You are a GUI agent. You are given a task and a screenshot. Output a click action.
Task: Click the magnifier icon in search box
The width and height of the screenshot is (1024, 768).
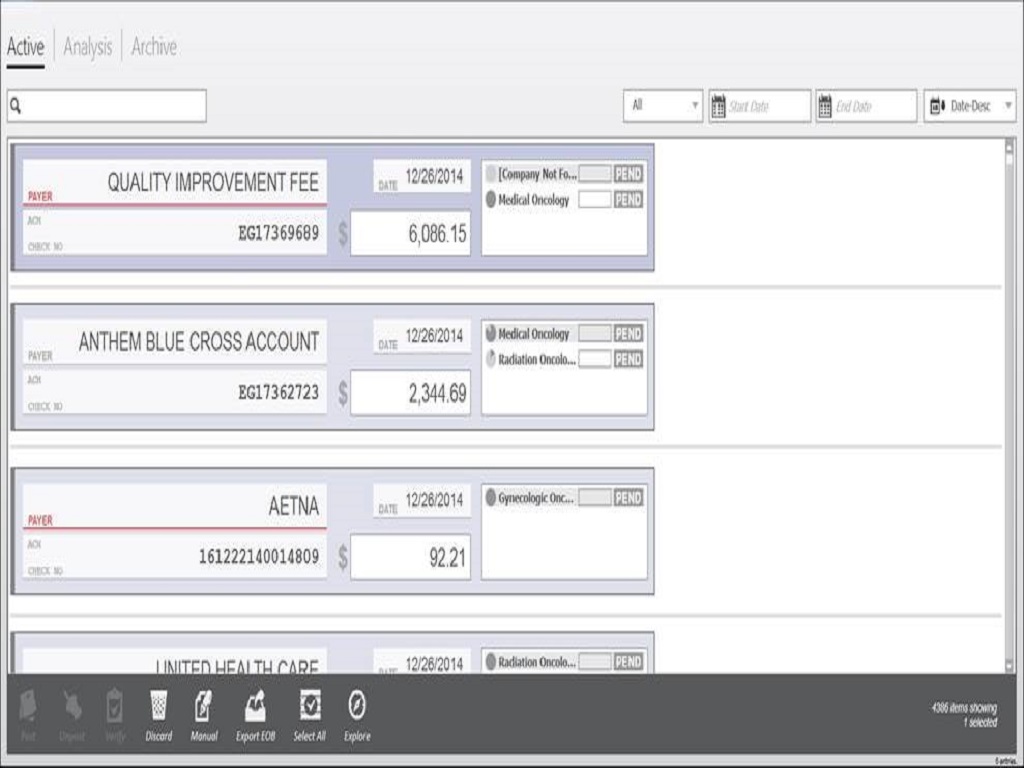pos(16,106)
